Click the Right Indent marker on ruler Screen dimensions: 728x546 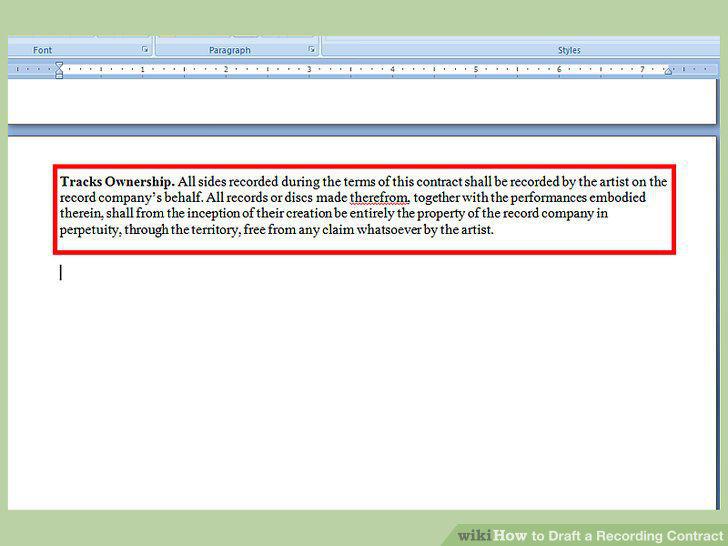(x=668, y=72)
